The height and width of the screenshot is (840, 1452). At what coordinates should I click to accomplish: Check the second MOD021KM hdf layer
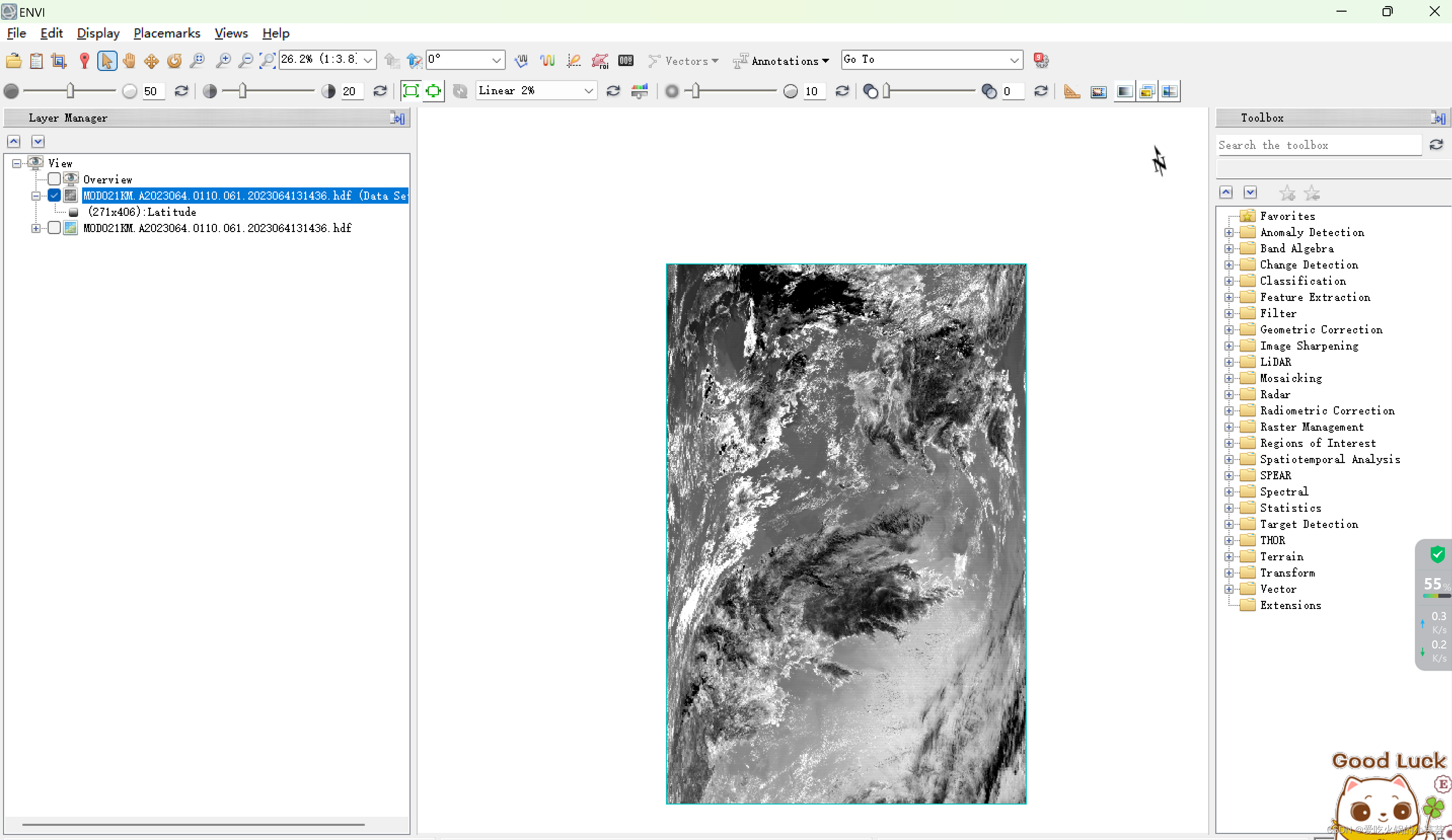(54, 228)
